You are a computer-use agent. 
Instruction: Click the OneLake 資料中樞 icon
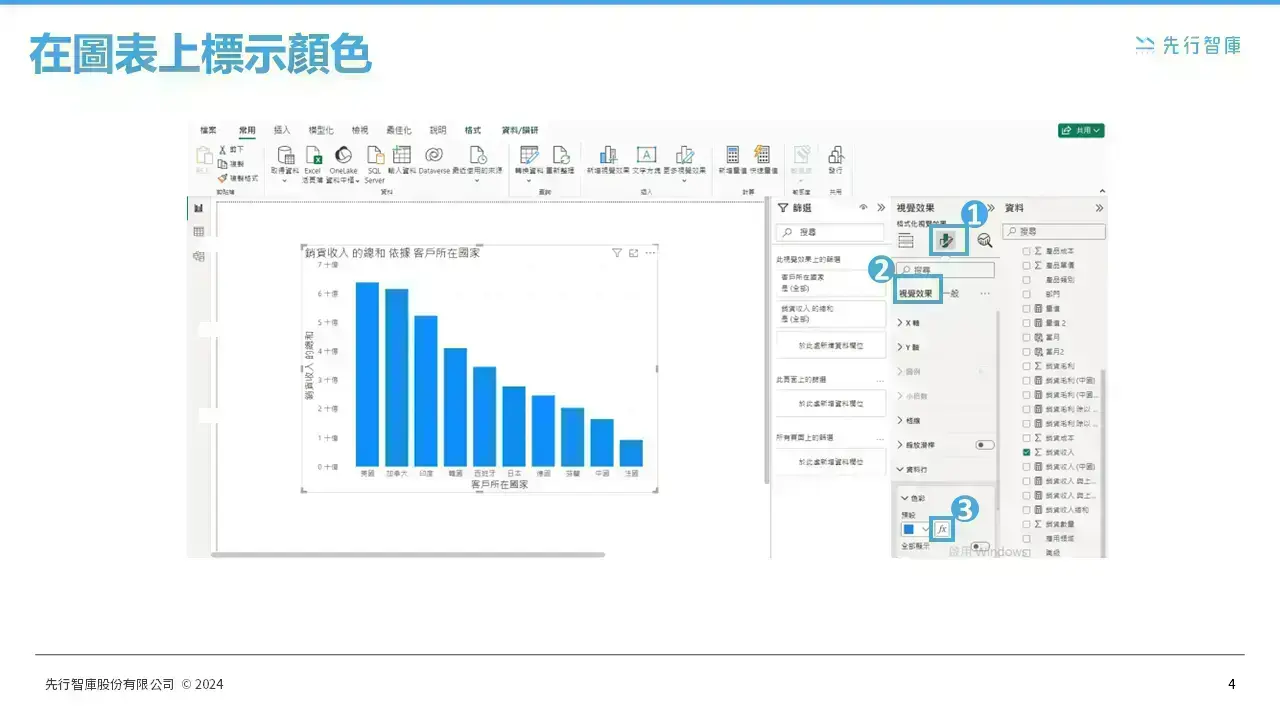343,155
